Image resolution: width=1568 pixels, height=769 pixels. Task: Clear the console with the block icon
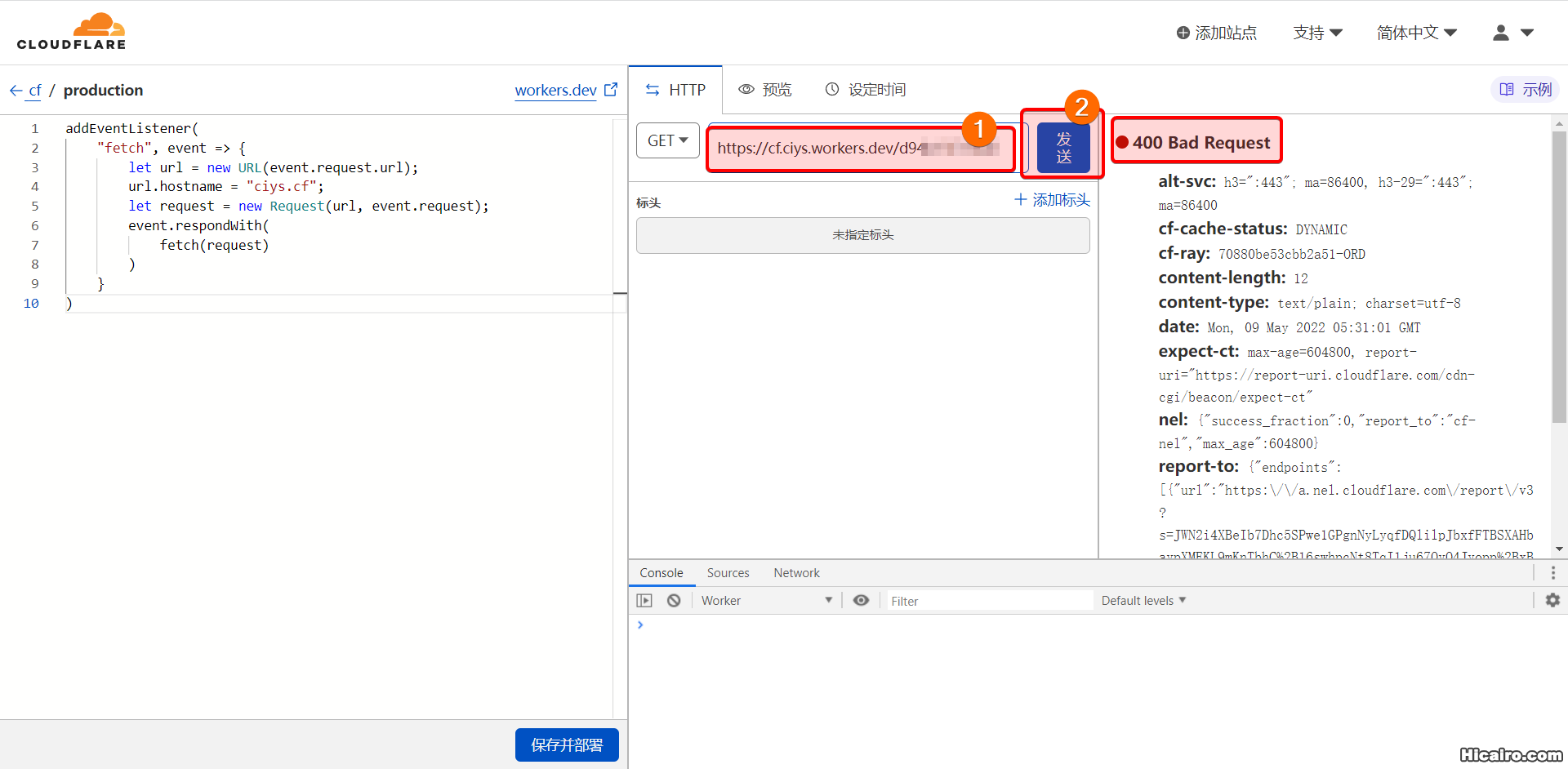[x=674, y=601]
